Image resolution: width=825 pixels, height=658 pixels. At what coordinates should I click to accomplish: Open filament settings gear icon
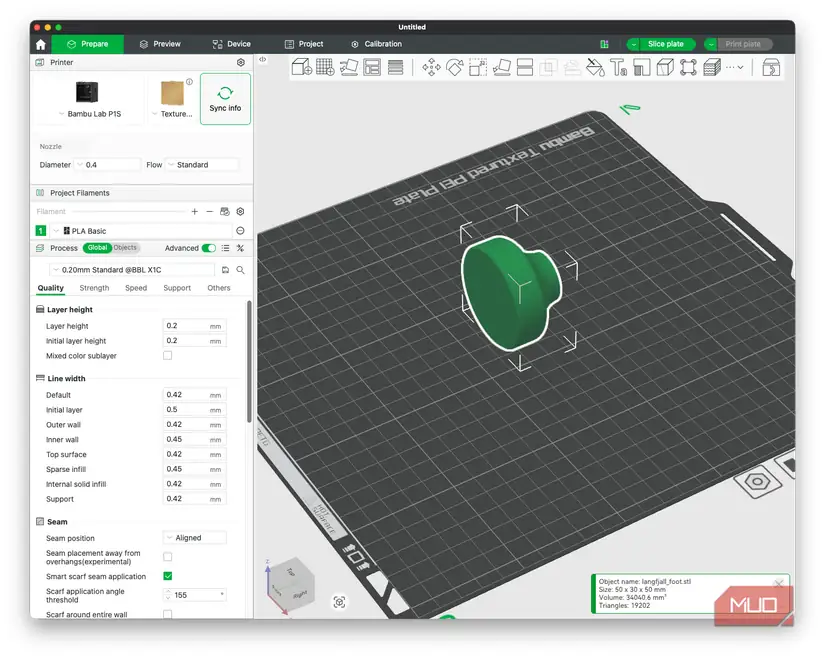[x=240, y=211]
